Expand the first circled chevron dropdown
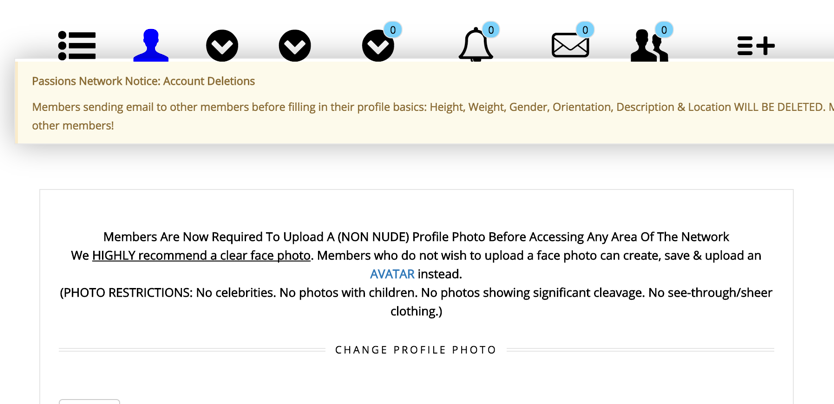The height and width of the screenshot is (404, 834). point(222,46)
